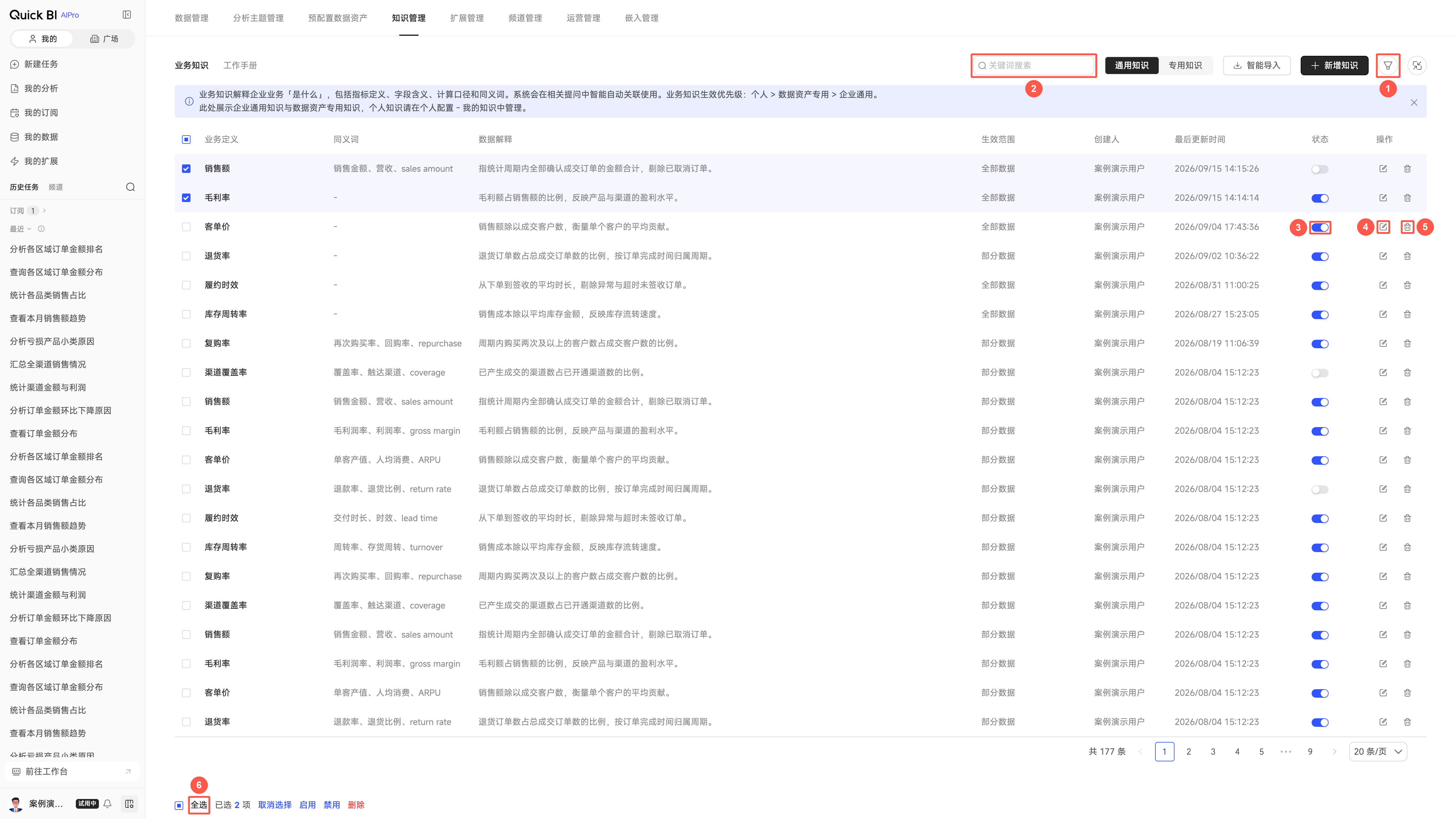Click the 新增知识 button

[x=1334, y=66]
